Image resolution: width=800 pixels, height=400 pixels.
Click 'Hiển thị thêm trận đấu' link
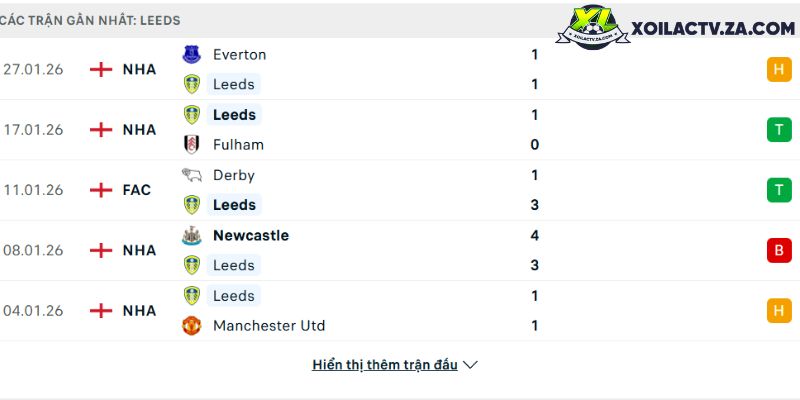[385, 365]
